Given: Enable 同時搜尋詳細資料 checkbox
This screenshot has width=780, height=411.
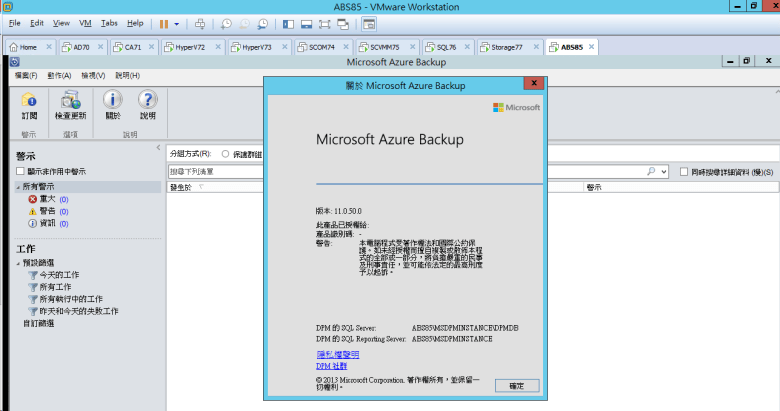Looking at the screenshot, I should 684,172.
